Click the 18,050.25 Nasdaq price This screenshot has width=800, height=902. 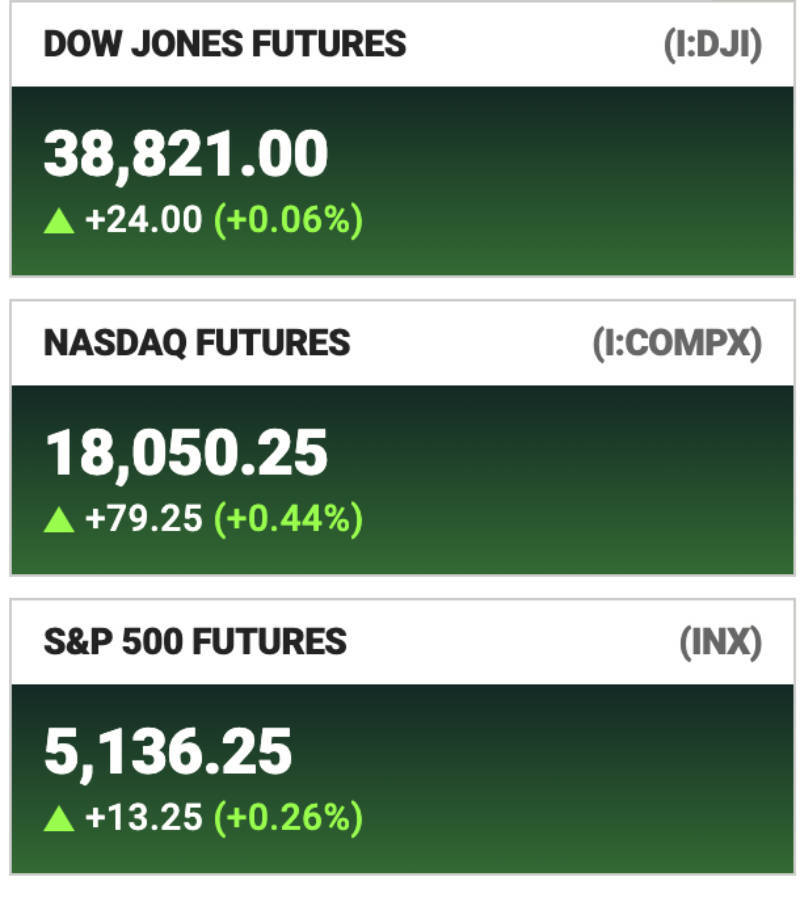186,453
